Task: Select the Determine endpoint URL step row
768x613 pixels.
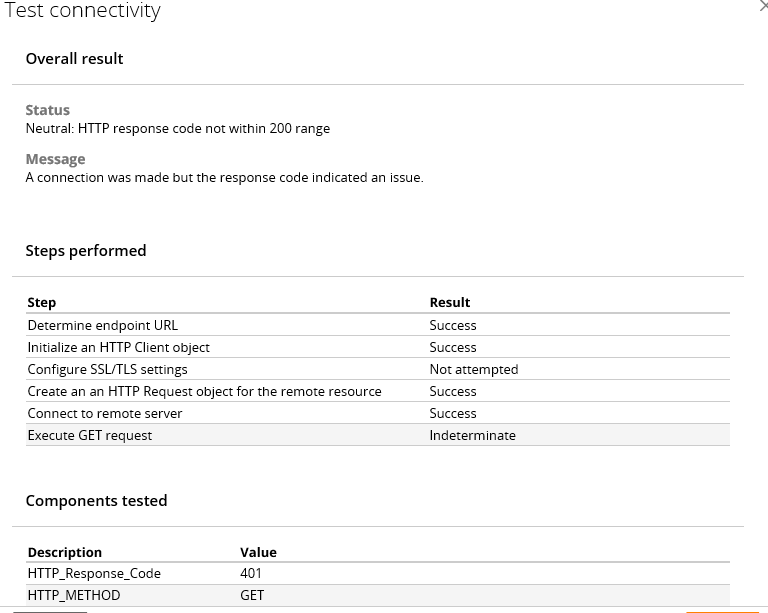Action: (x=378, y=325)
